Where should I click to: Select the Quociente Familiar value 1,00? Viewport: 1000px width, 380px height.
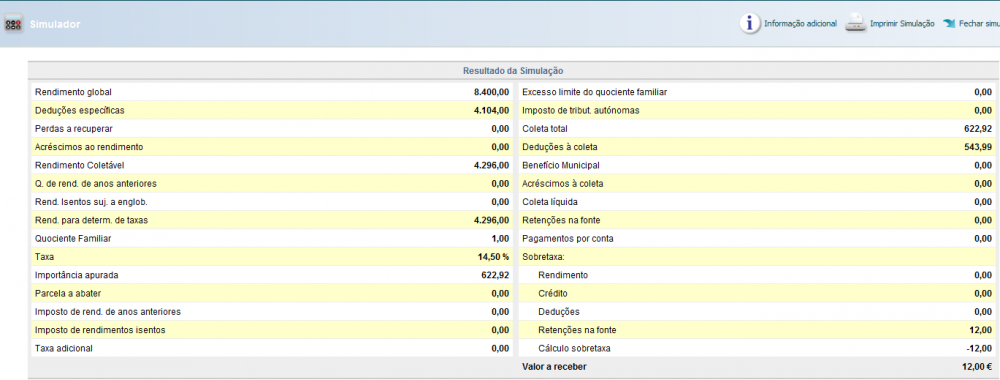click(x=501, y=238)
